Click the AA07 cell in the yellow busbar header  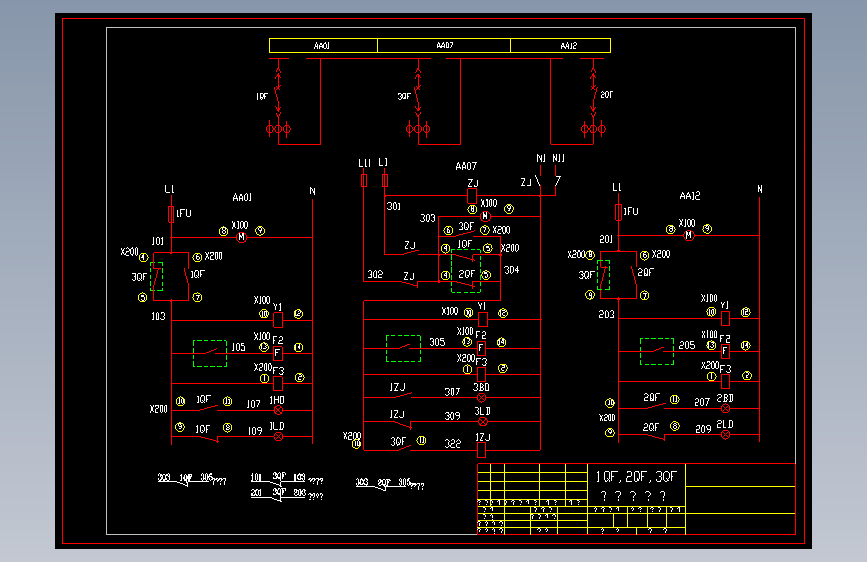444,45
